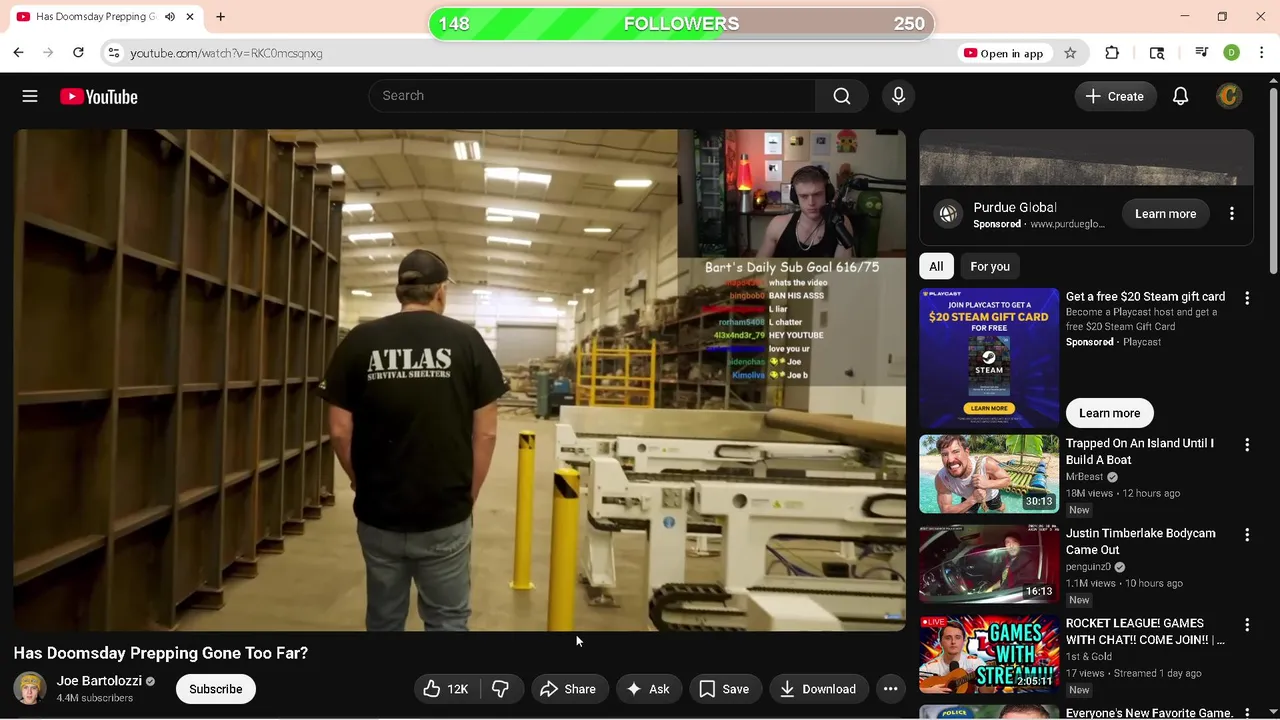Open Trapped On An Island video thumbnail

(989, 474)
